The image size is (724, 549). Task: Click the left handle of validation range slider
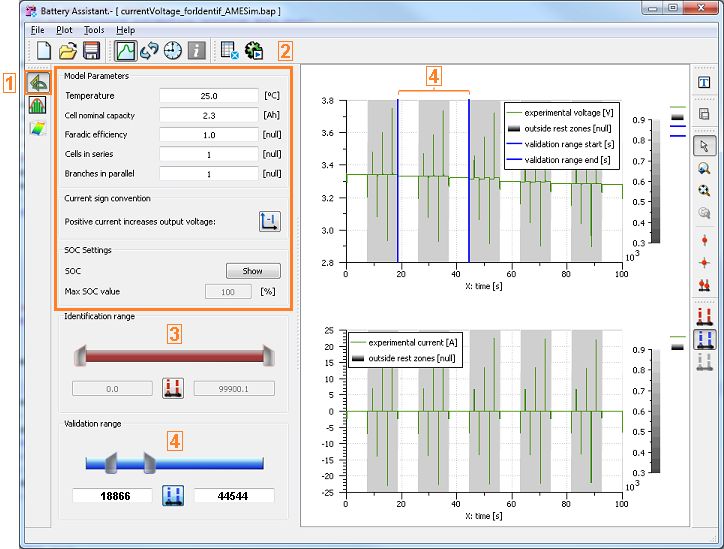113,462
